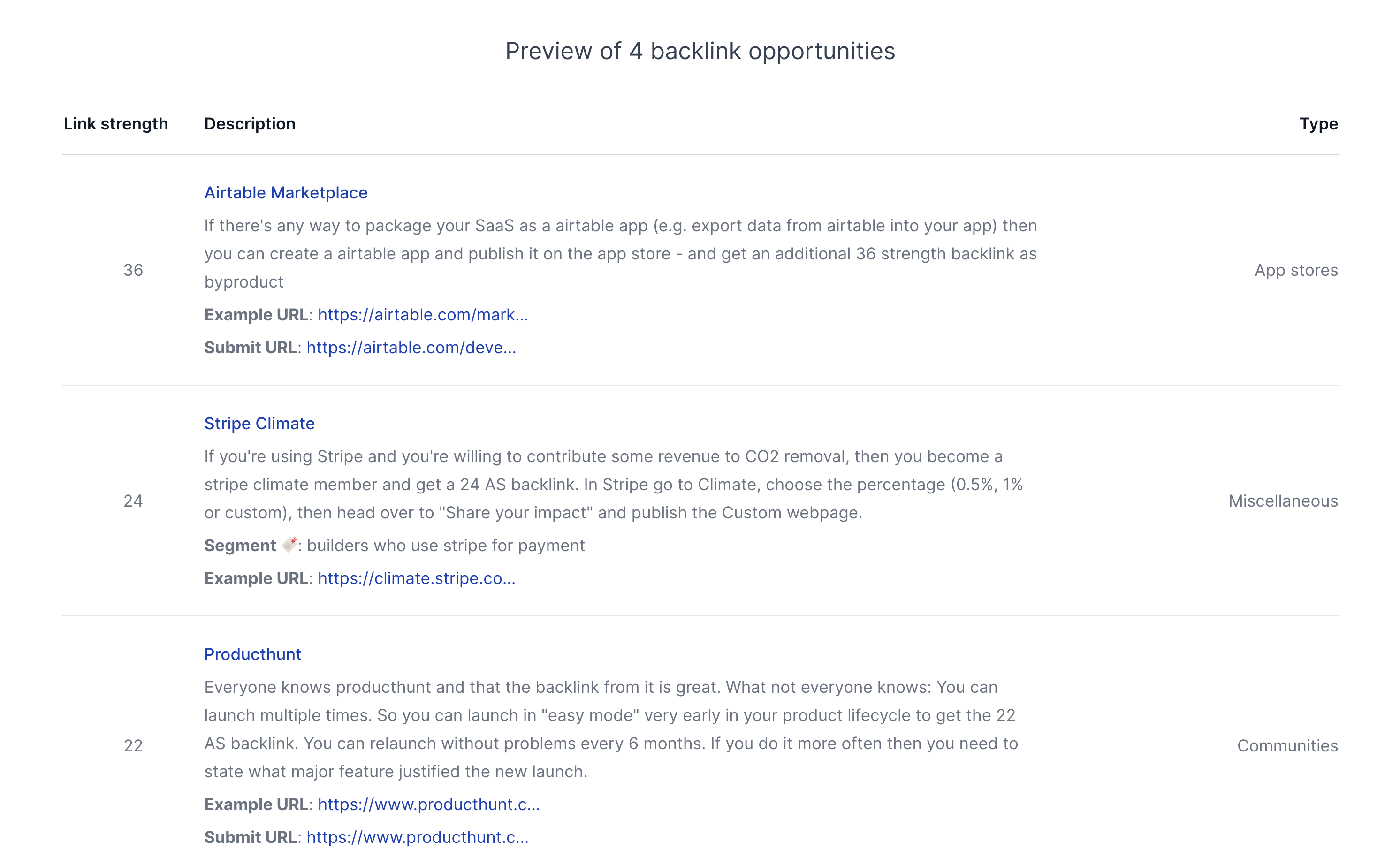Image resolution: width=1400 pixels, height=865 pixels.
Task: Click the Type column header
Action: pyautogui.click(x=1318, y=123)
